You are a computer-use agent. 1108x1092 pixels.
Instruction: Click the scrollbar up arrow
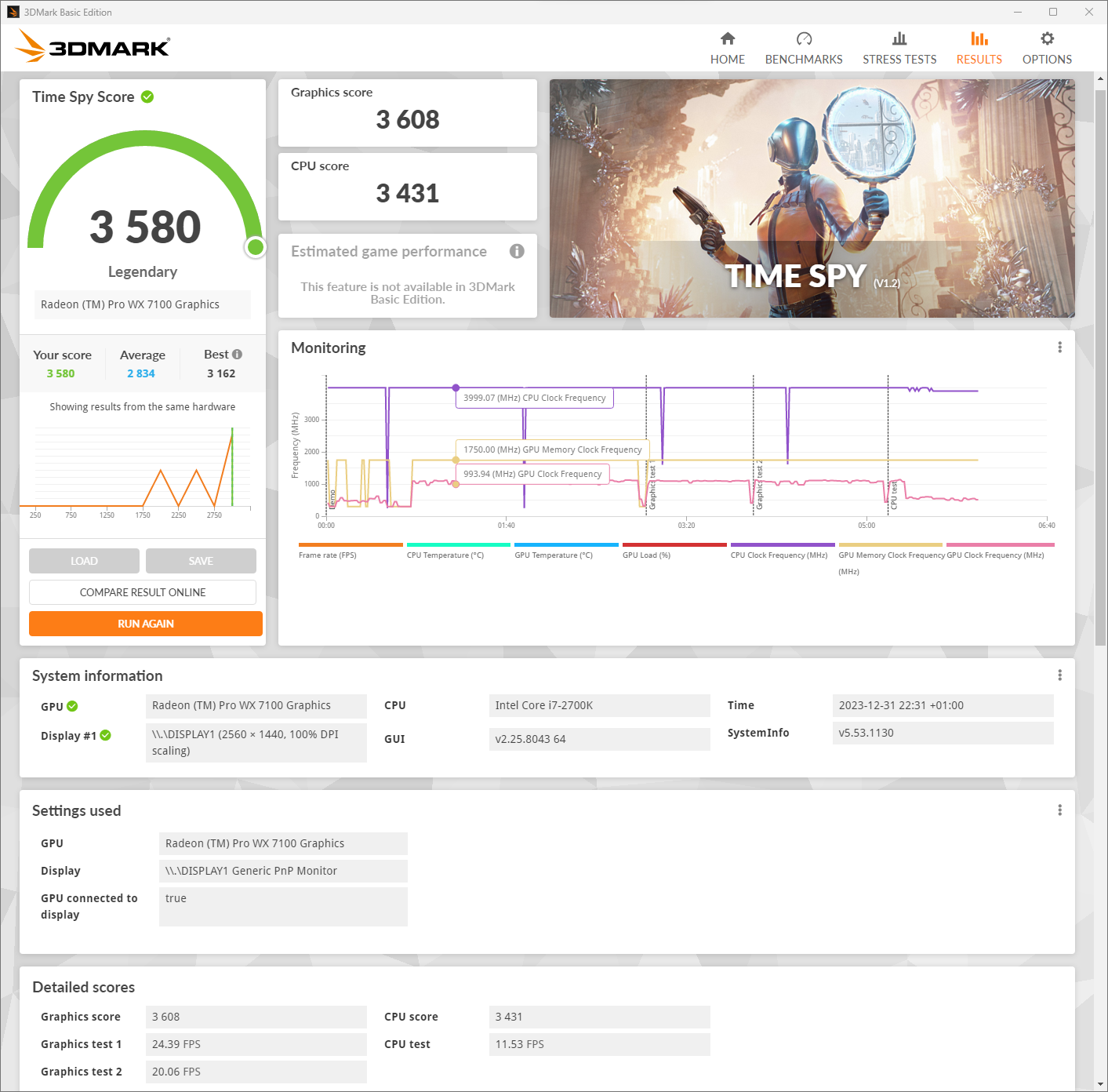pyautogui.click(x=1100, y=78)
